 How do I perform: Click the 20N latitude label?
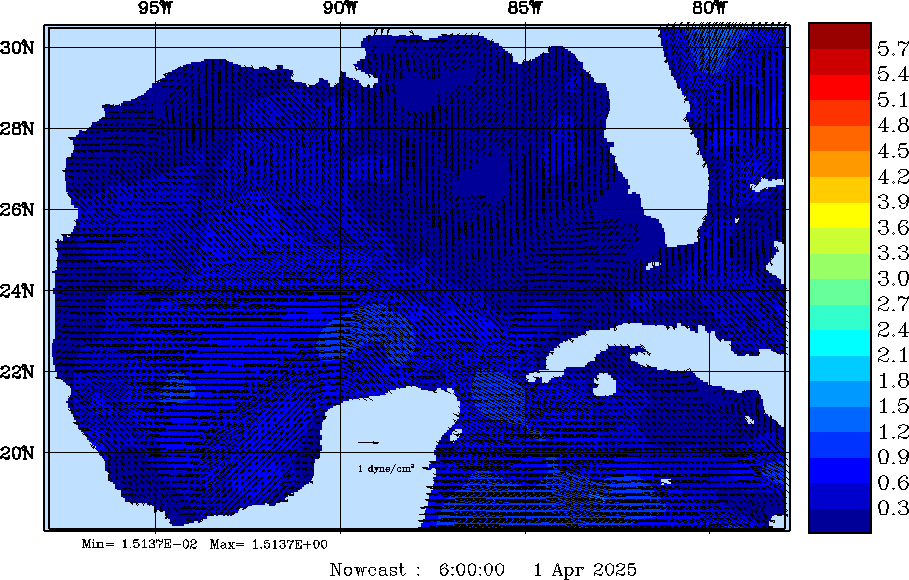(17, 452)
